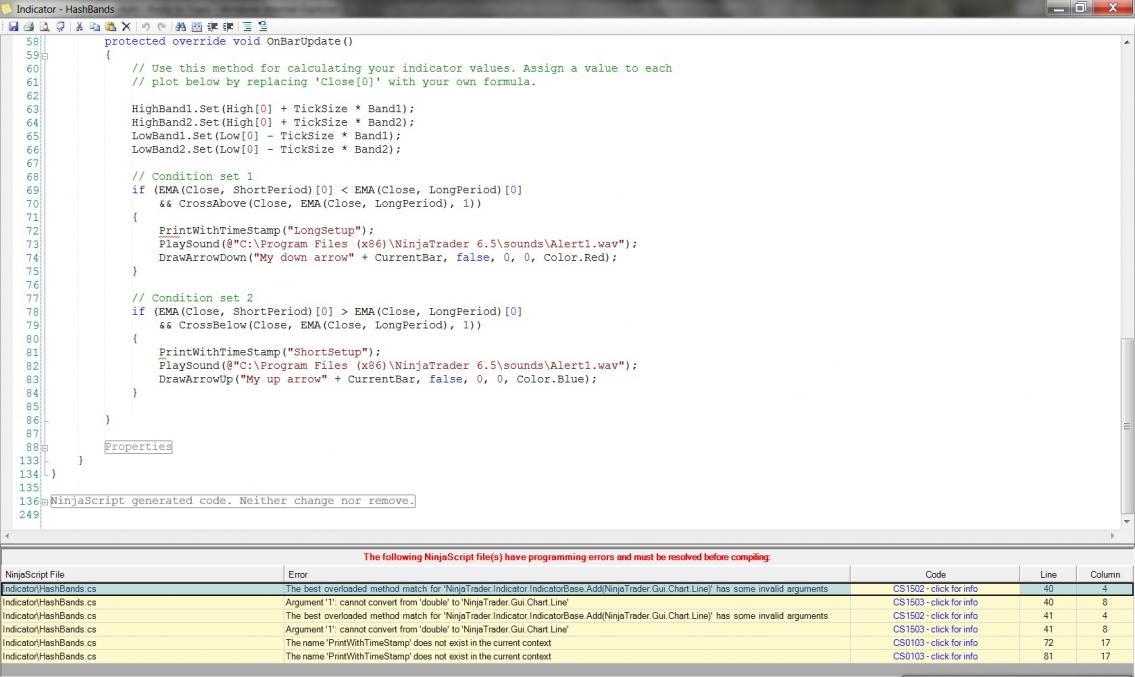The height and width of the screenshot is (677, 1135).
Task: Select PrintWithTimeStamp error row for line 72
Action: tap(567, 643)
